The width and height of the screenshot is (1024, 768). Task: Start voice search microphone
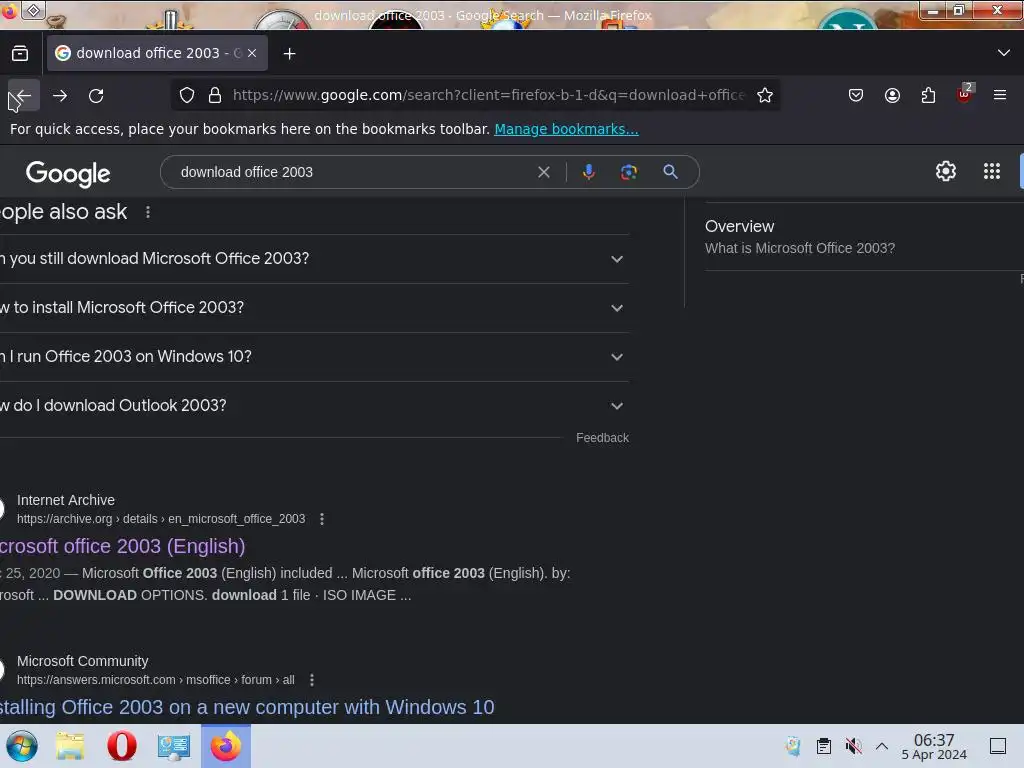pos(588,172)
